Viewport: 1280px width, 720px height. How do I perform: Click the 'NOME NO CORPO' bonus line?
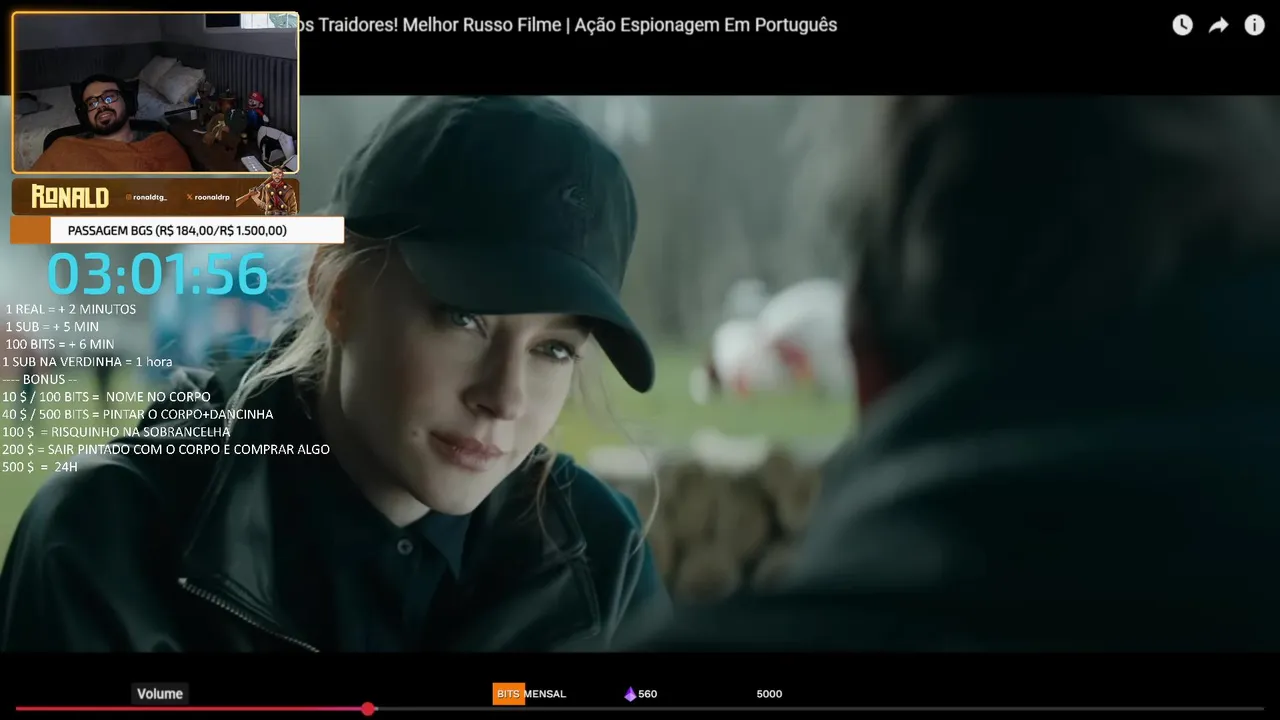coord(106,396)
